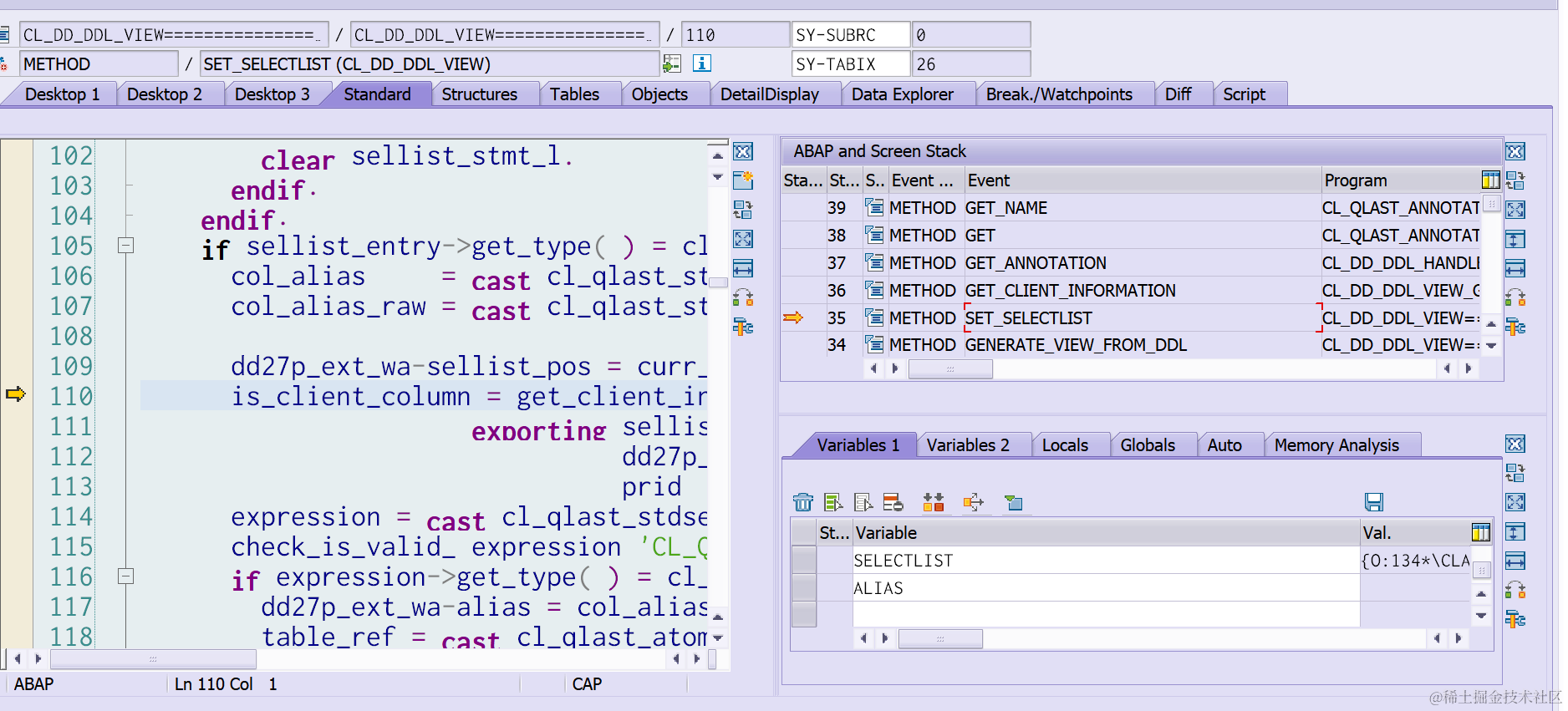Viewport: 1568px width, 711px height.
Task: Click the empty variable name cell
Action: coord(1106,614)
